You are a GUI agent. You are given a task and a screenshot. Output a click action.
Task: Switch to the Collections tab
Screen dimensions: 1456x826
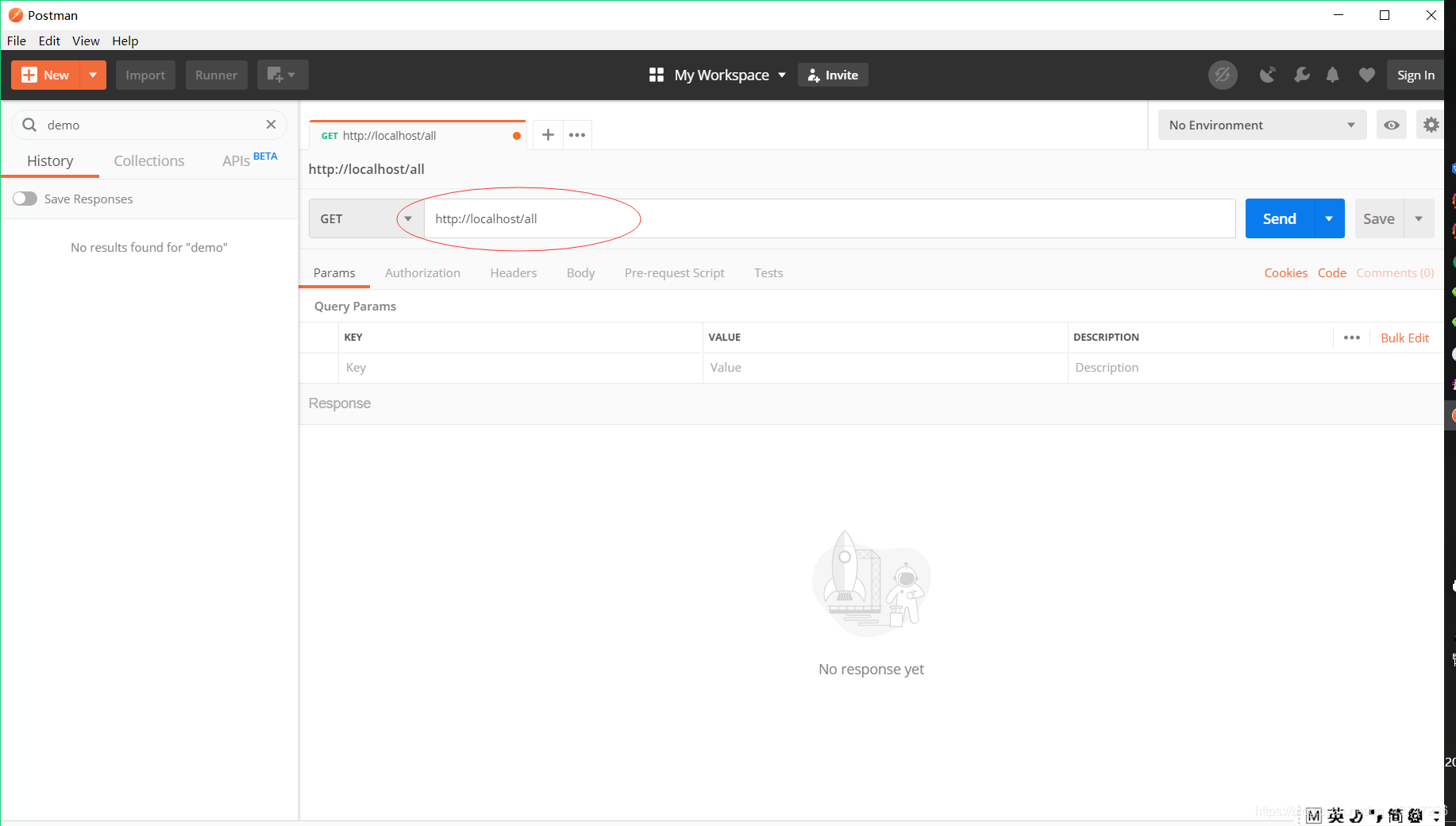pos(149,160)
